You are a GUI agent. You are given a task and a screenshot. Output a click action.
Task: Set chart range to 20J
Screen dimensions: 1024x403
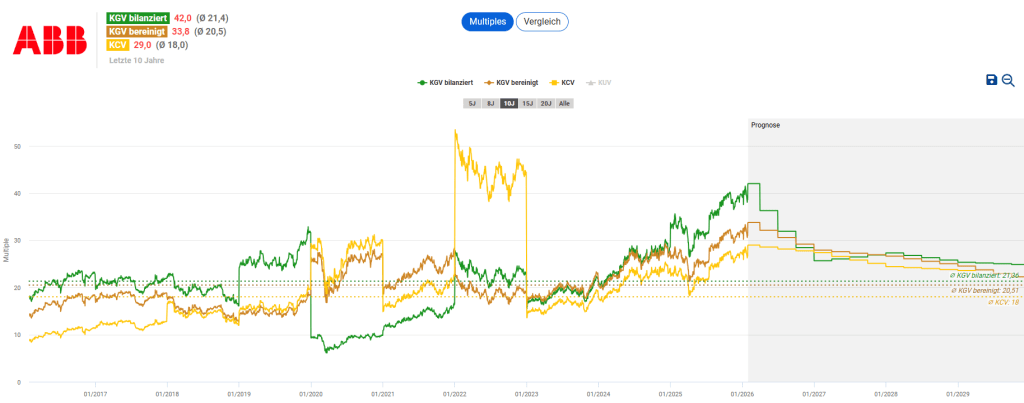coord(546,103)
